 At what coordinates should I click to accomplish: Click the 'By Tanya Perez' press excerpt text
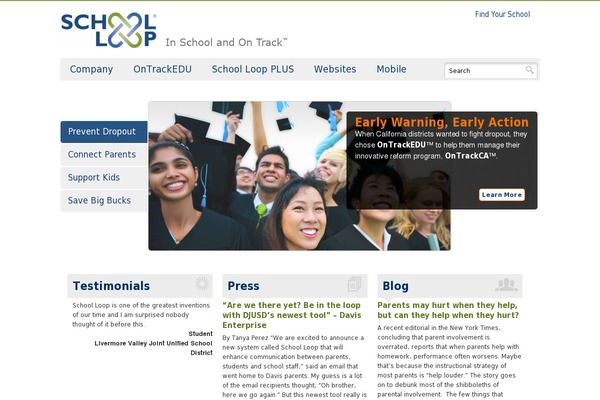pyautogui.click(x=295, y=366)
